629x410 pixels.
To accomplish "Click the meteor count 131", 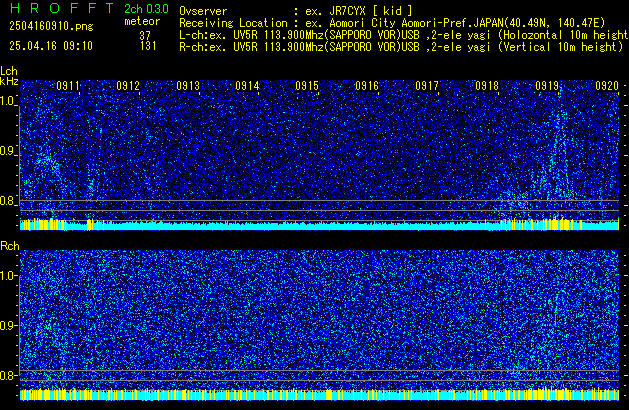I will click(148, 46).
